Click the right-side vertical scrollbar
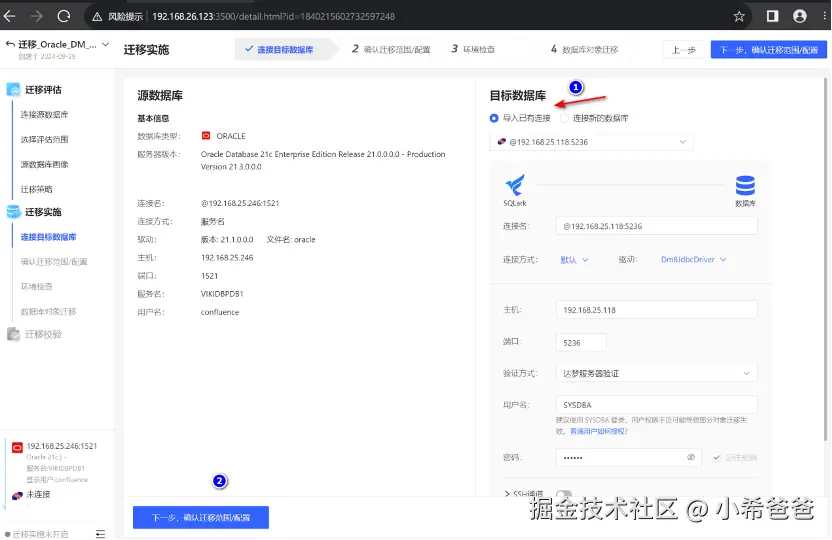Image resolution: width=832 pixels, height=540 pixels. point(825,259)
